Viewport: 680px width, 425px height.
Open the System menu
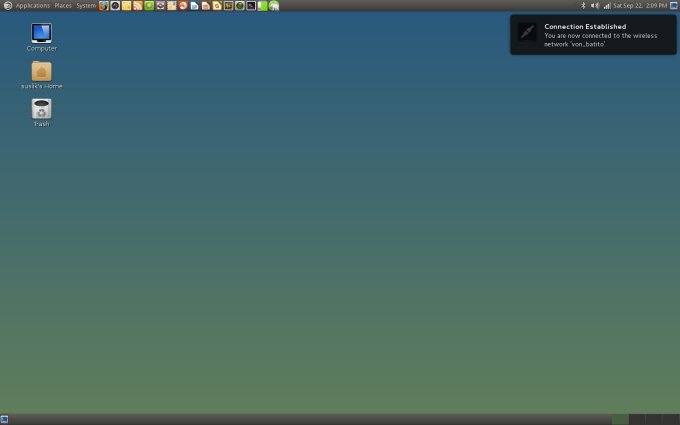coord(86,6)
